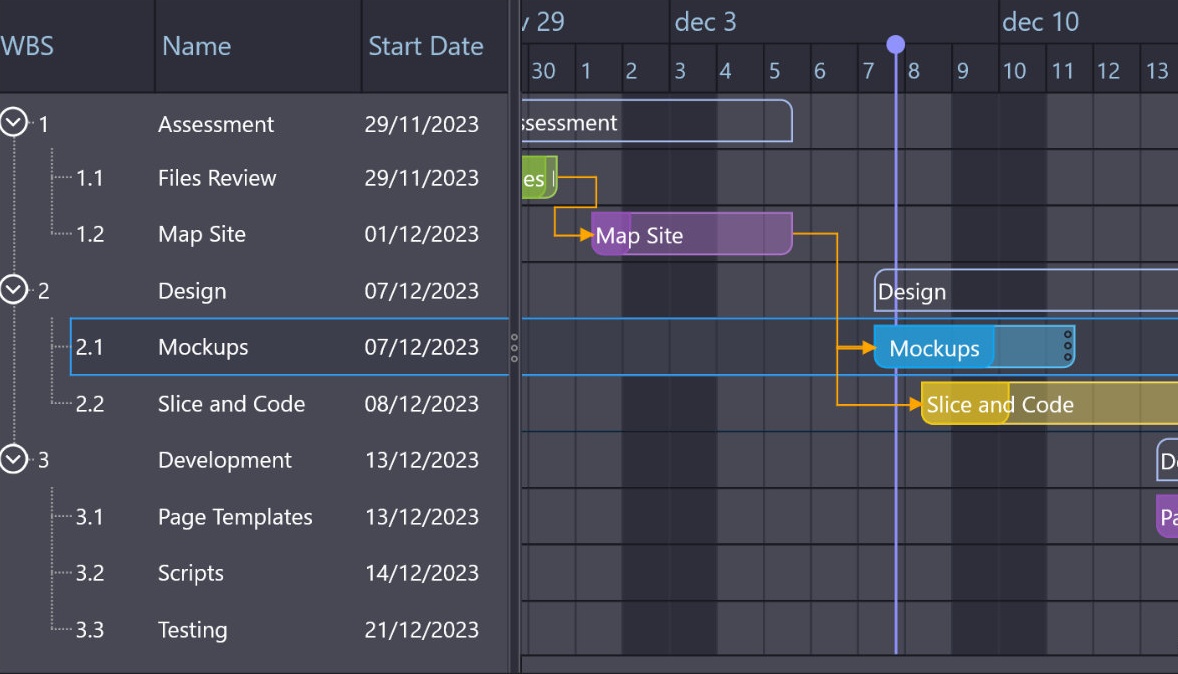Click the Start Date column header
The height and width of the screenshot is (674, 1178).
point(425,46)
